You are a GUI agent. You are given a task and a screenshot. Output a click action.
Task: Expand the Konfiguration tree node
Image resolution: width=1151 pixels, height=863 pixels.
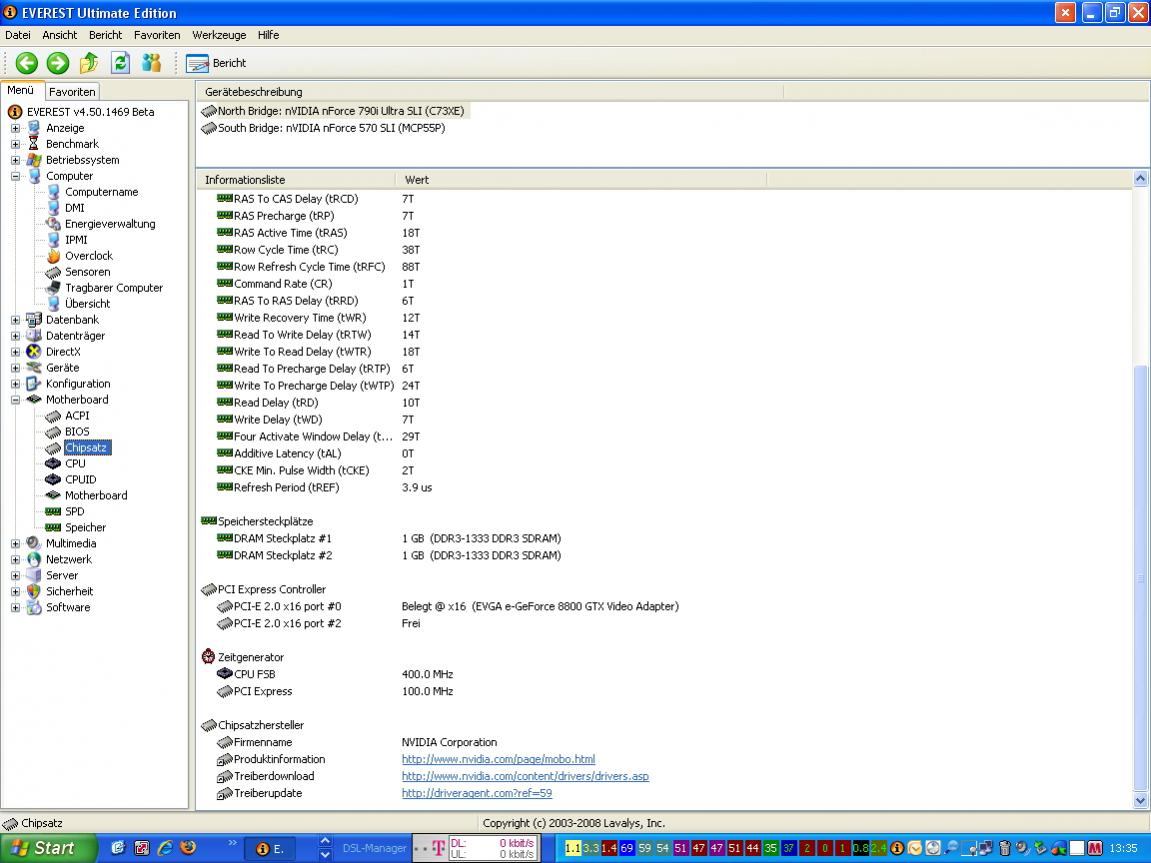point(15,384)
